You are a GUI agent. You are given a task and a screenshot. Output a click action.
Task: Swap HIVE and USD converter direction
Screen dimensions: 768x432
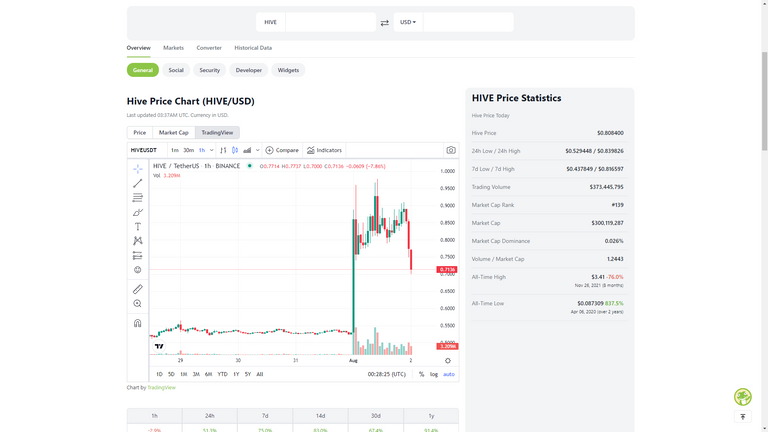pos(384,23)
